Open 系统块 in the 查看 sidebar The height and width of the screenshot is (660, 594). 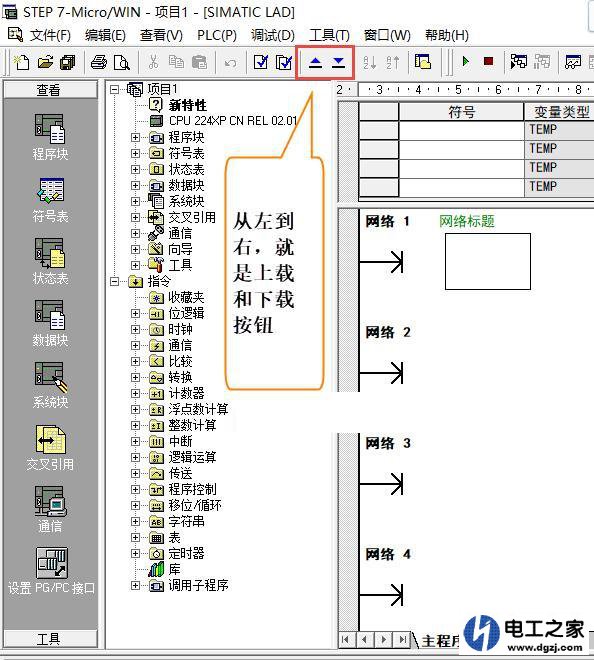click(x=50, y=385)
